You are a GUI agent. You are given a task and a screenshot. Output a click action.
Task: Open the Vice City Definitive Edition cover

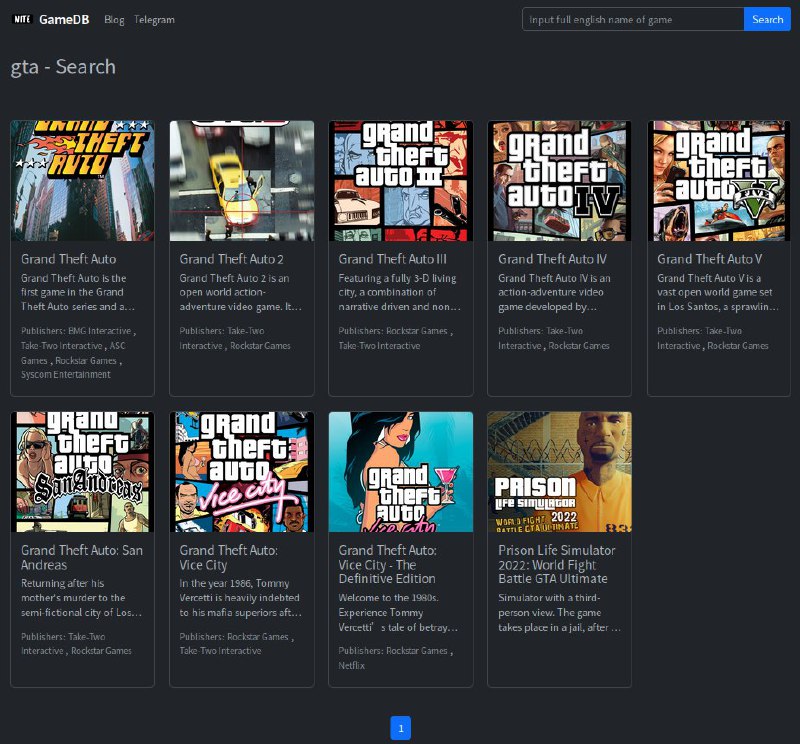point(401,472)
